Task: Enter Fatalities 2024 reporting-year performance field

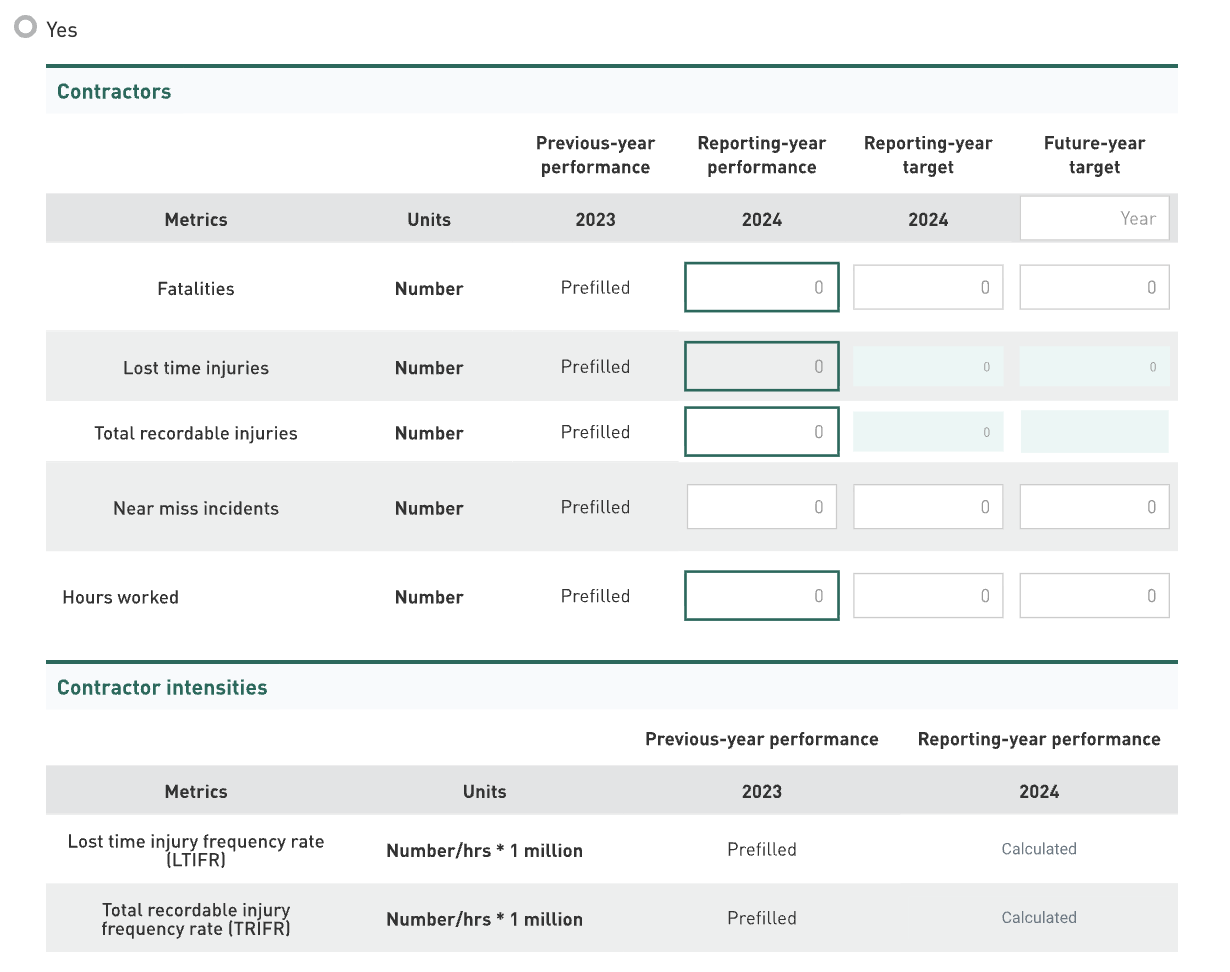Action: coord(761,287)
